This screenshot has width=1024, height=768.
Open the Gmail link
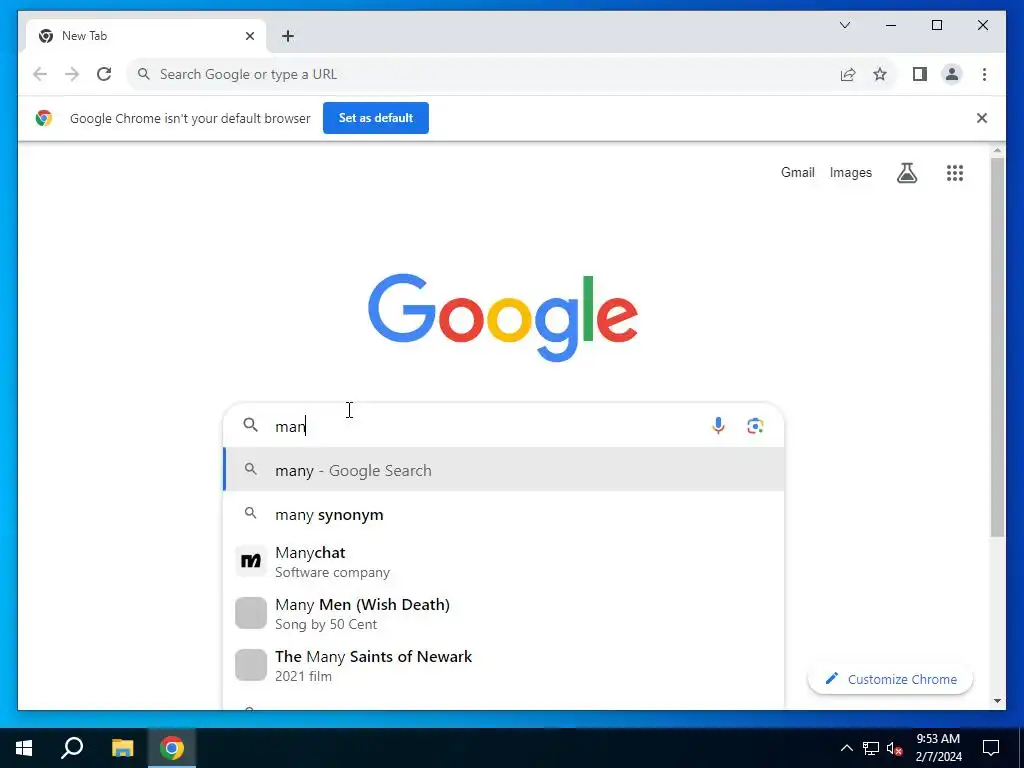click(797, 172)
